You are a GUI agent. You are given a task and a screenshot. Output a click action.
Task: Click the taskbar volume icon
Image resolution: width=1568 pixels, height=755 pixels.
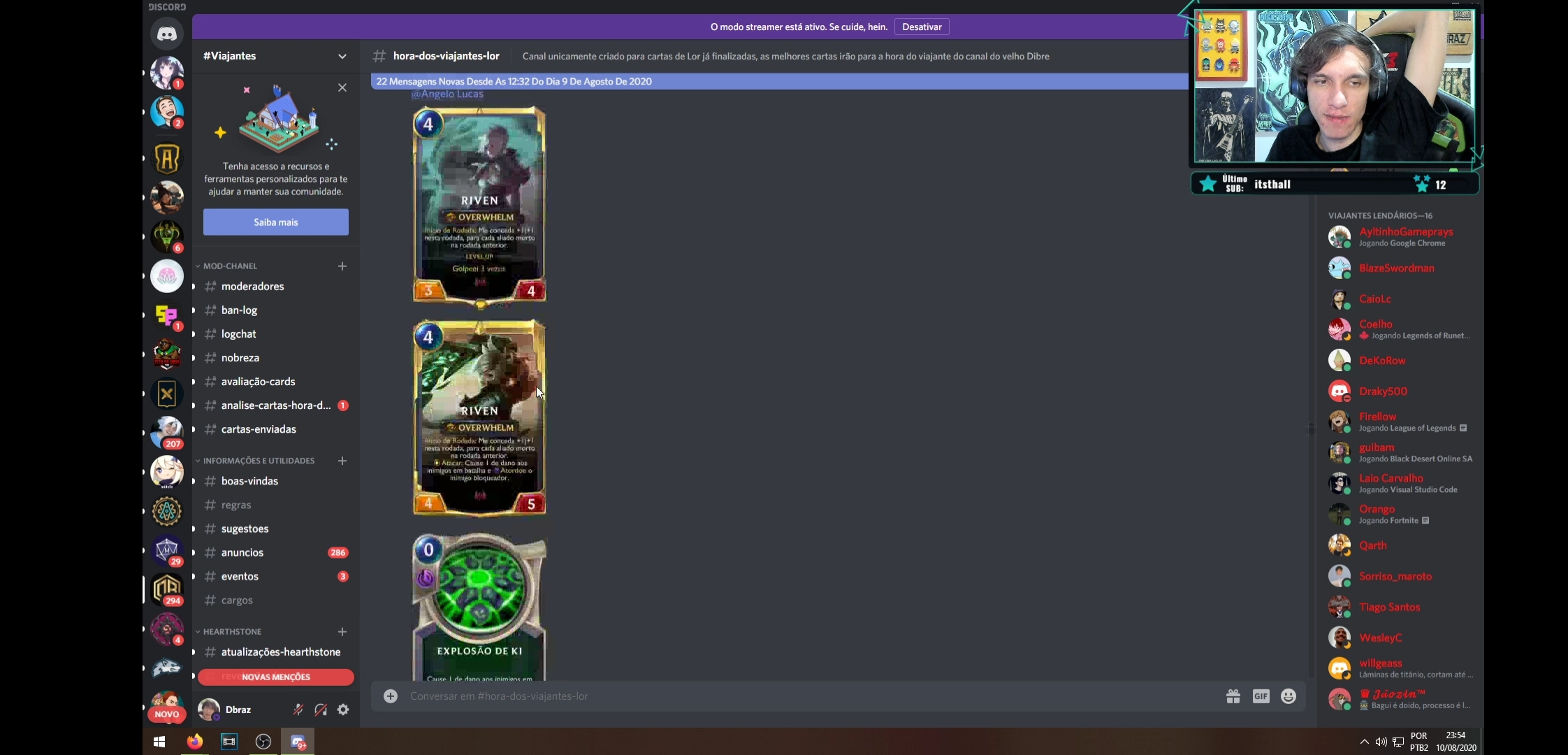click(x=1381, y=742)
